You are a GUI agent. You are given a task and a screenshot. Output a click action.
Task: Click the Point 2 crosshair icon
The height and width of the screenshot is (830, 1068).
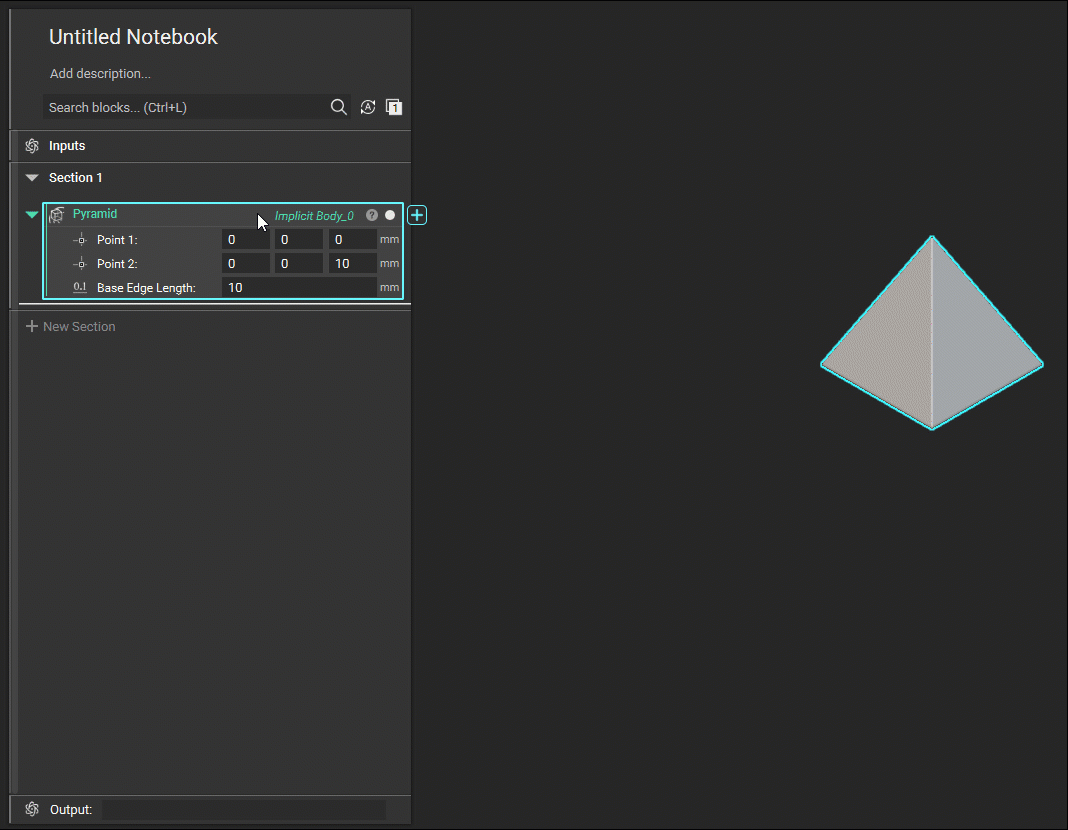pyautogui.click(x=80, y=264)
